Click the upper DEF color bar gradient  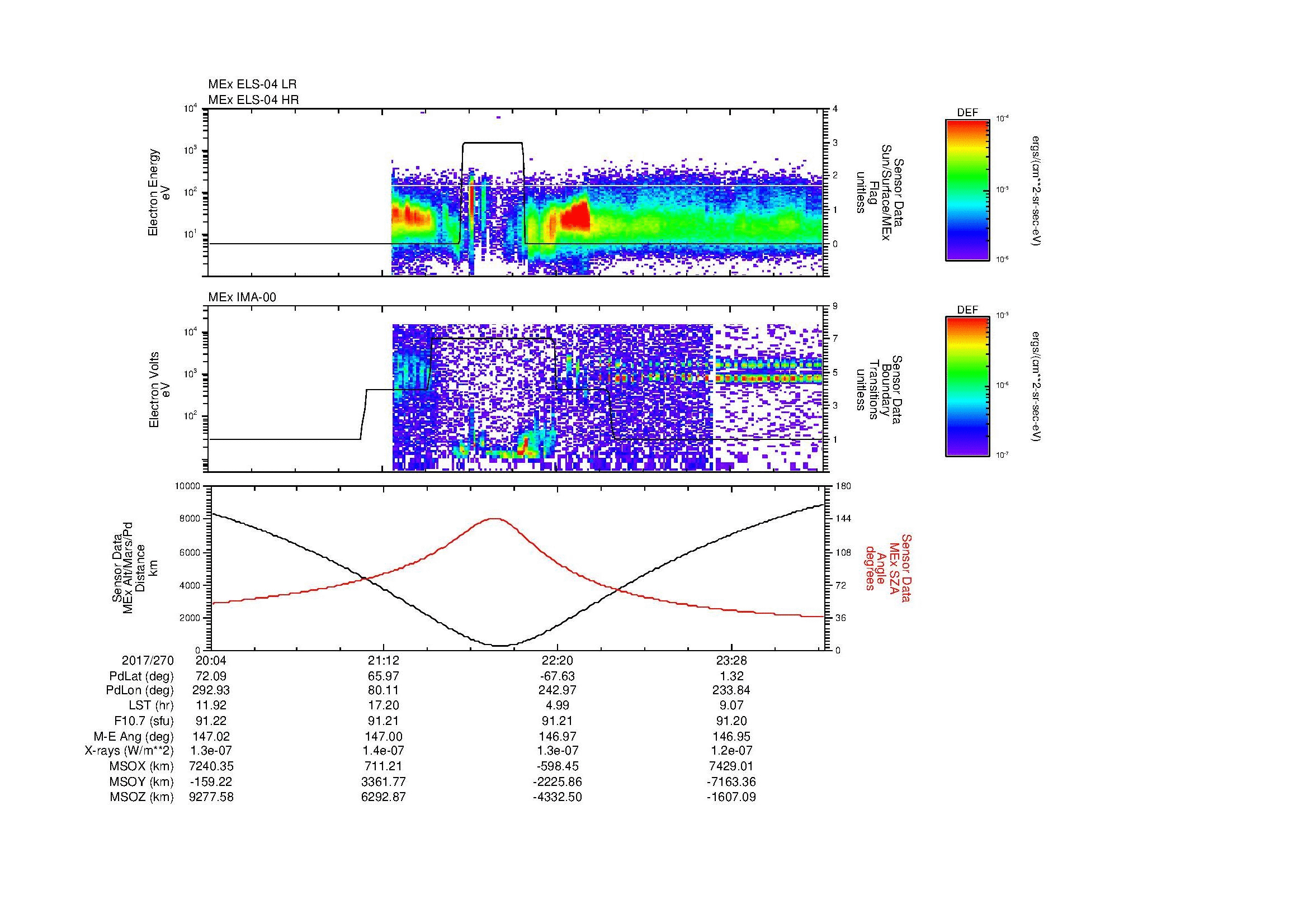(x=967, y=189)
